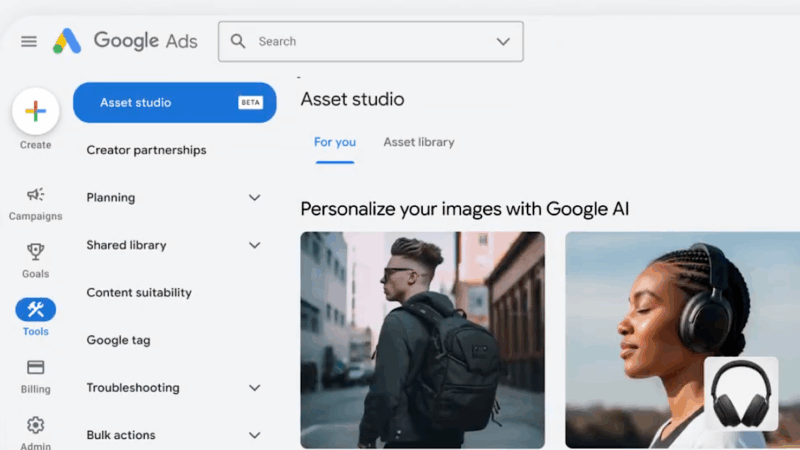Open Creator partnerships page
Screen dimensions: 800x450
point(146,150)
